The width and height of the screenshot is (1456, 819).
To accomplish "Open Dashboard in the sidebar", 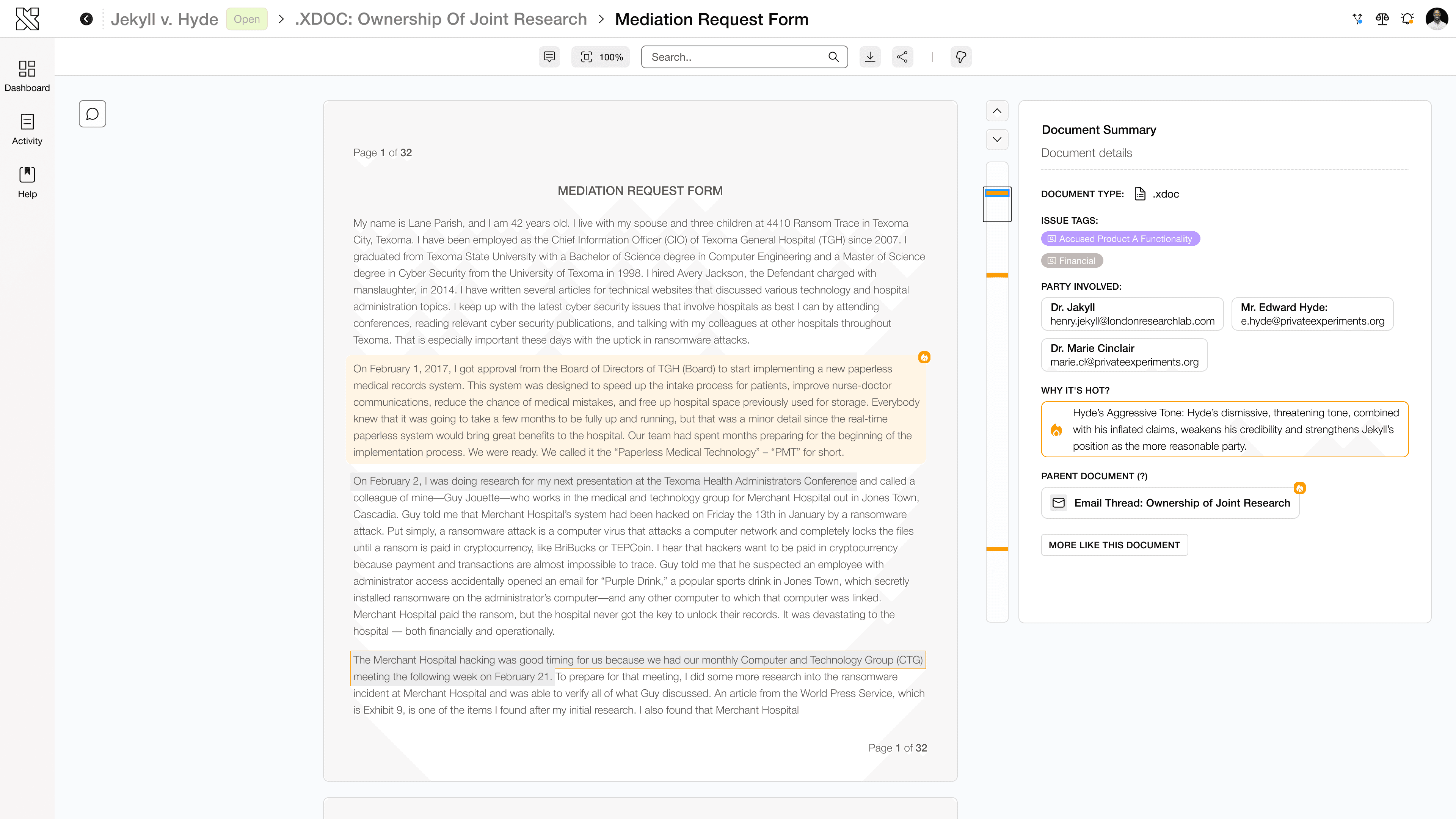I will (x=27, y=76).
